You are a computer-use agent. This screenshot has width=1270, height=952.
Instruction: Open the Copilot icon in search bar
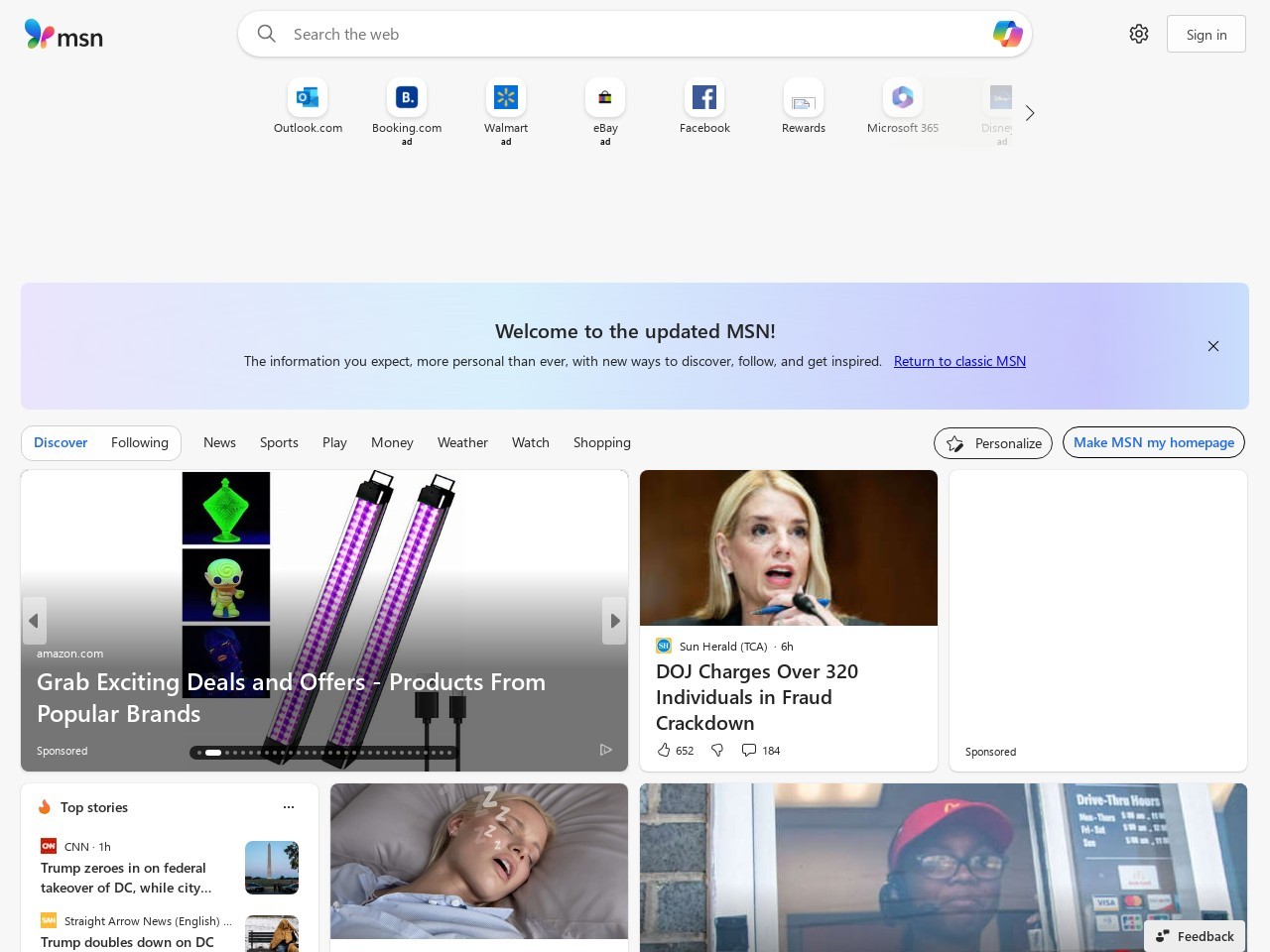click(x=1007, y=34)
